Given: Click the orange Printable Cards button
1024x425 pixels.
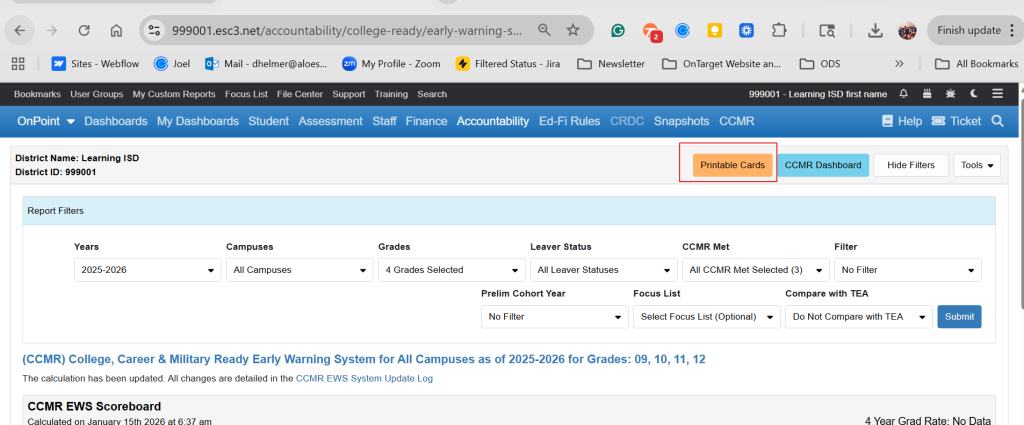Looking at the screenshot, I should pos(732,165).
